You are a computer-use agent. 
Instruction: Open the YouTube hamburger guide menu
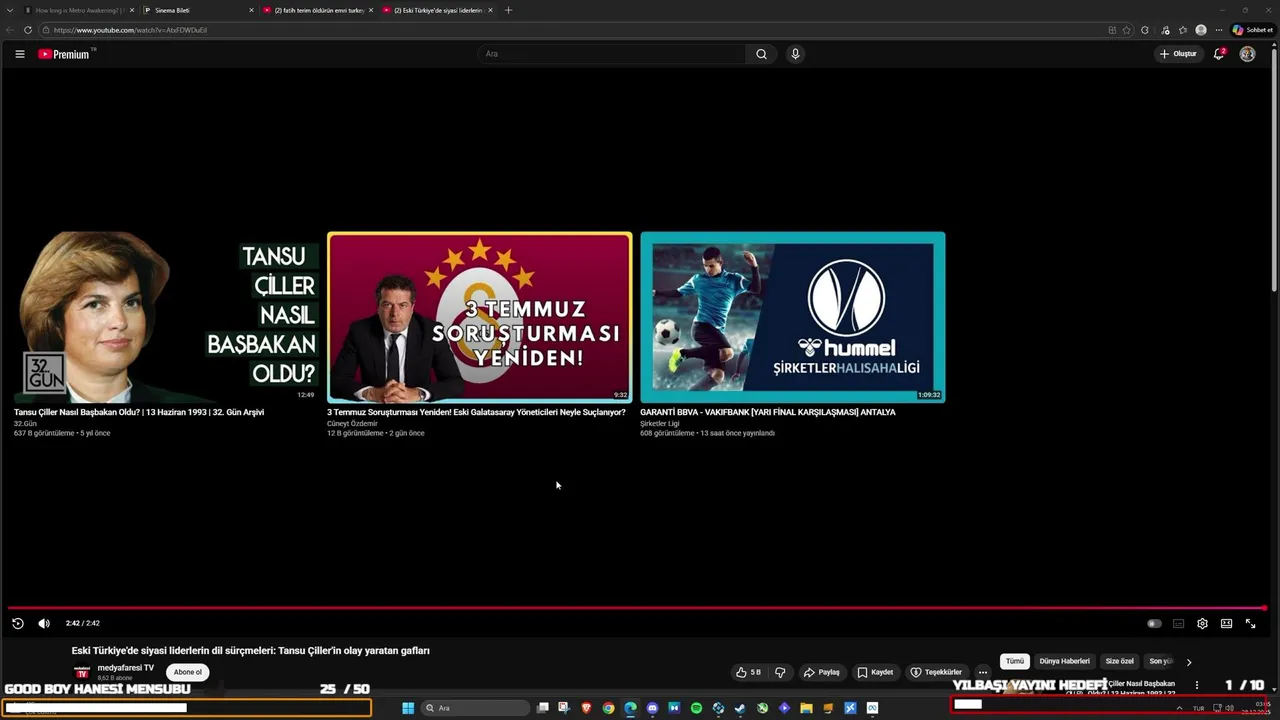[x=19, y=54]
